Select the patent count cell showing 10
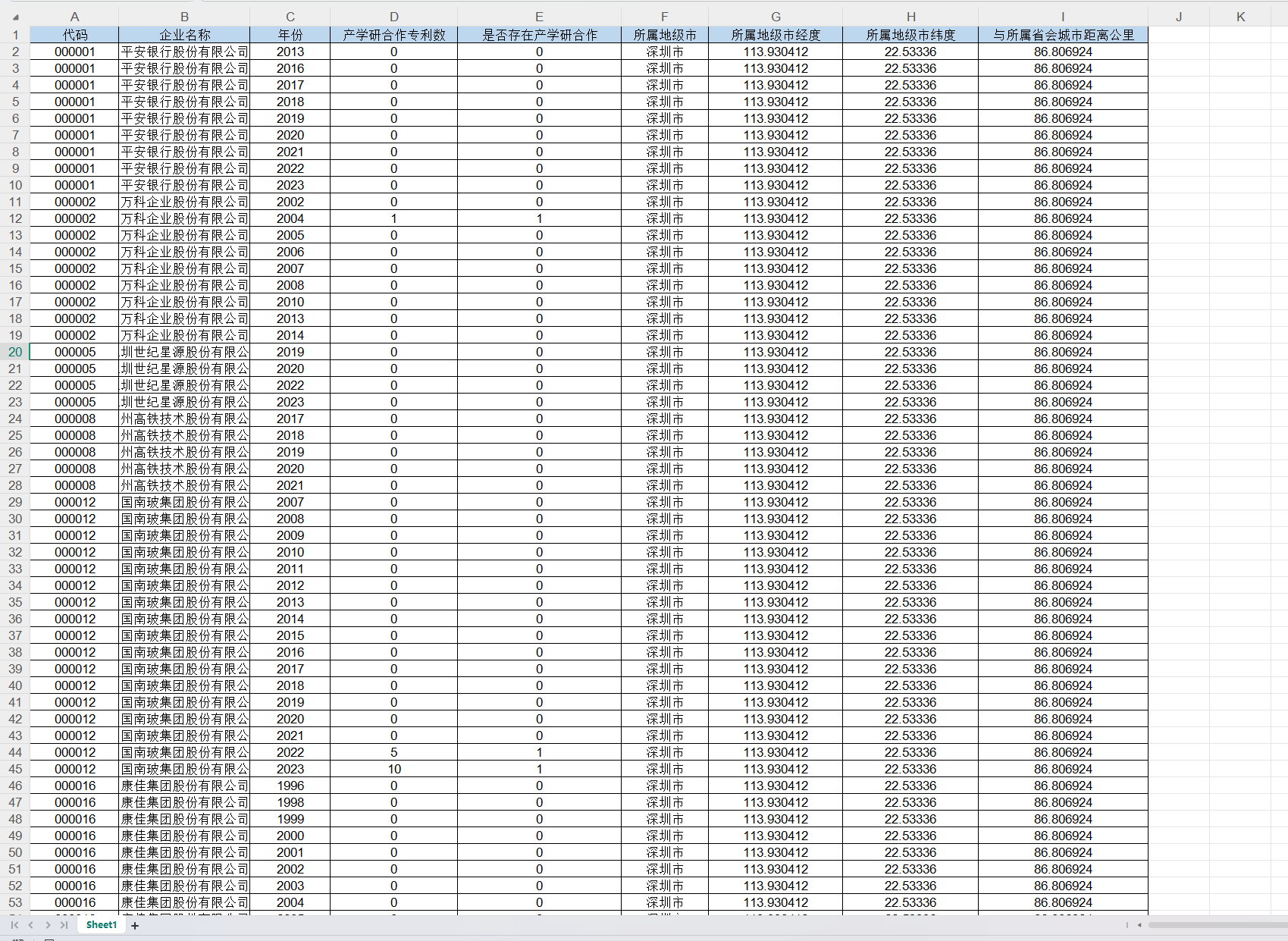Image resolution: width=1288 pixels, height=941 pixels. point(394,769)
